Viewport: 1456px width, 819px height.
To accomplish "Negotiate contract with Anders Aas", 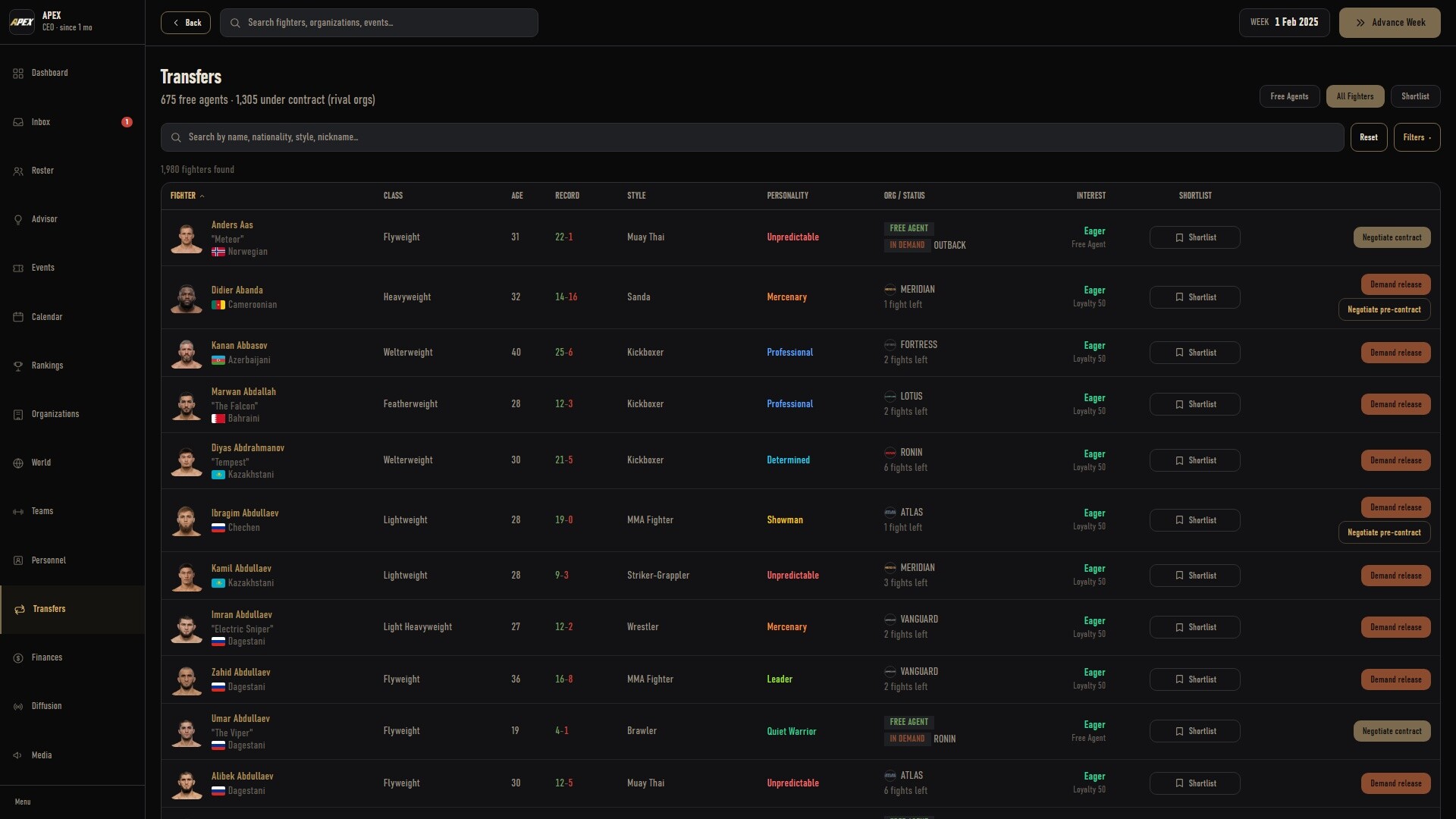I will (x=1392, y=237).
